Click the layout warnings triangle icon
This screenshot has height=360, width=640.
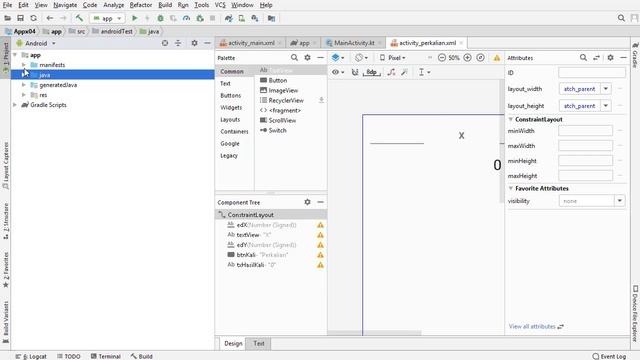point(497,58)
